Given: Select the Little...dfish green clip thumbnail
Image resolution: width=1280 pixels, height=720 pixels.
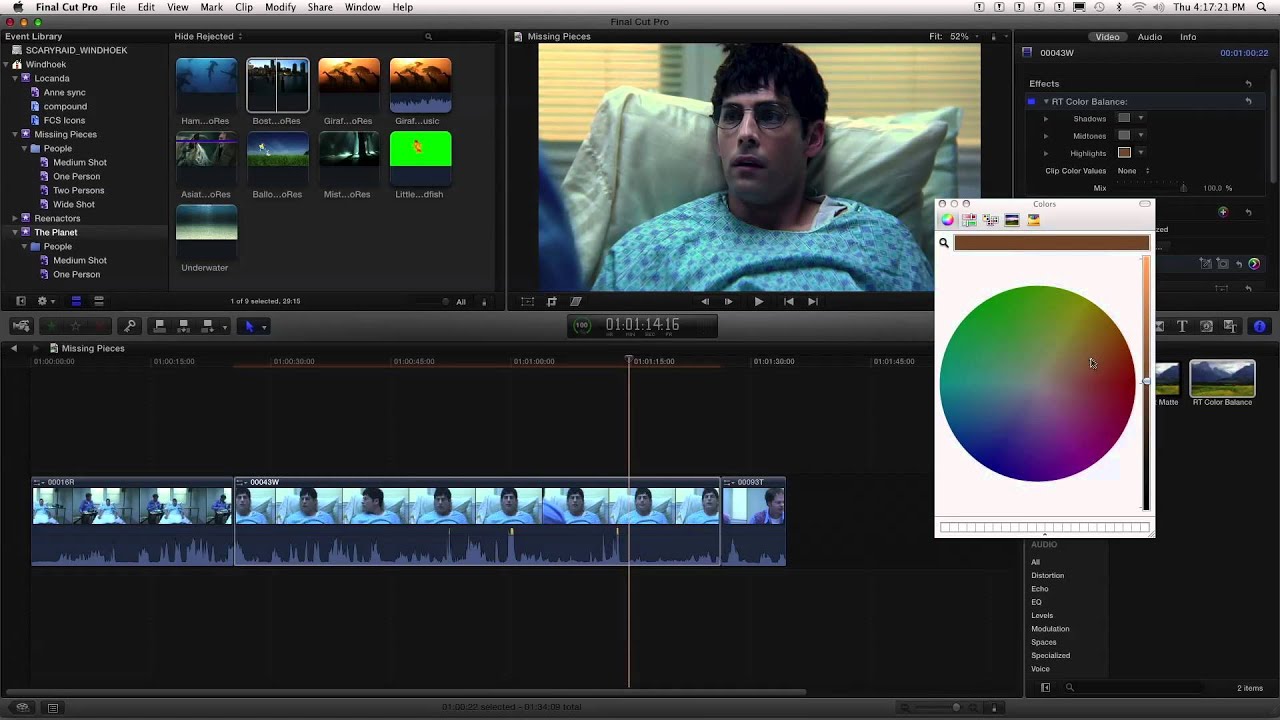Looking at the screenshot, I should tap(420, 157).
